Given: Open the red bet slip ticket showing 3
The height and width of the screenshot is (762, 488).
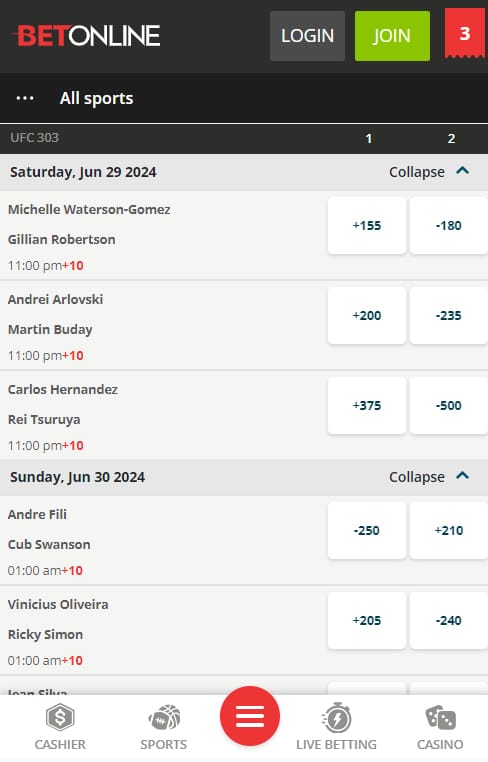Looking at the screenshot, I should [465, 34].
